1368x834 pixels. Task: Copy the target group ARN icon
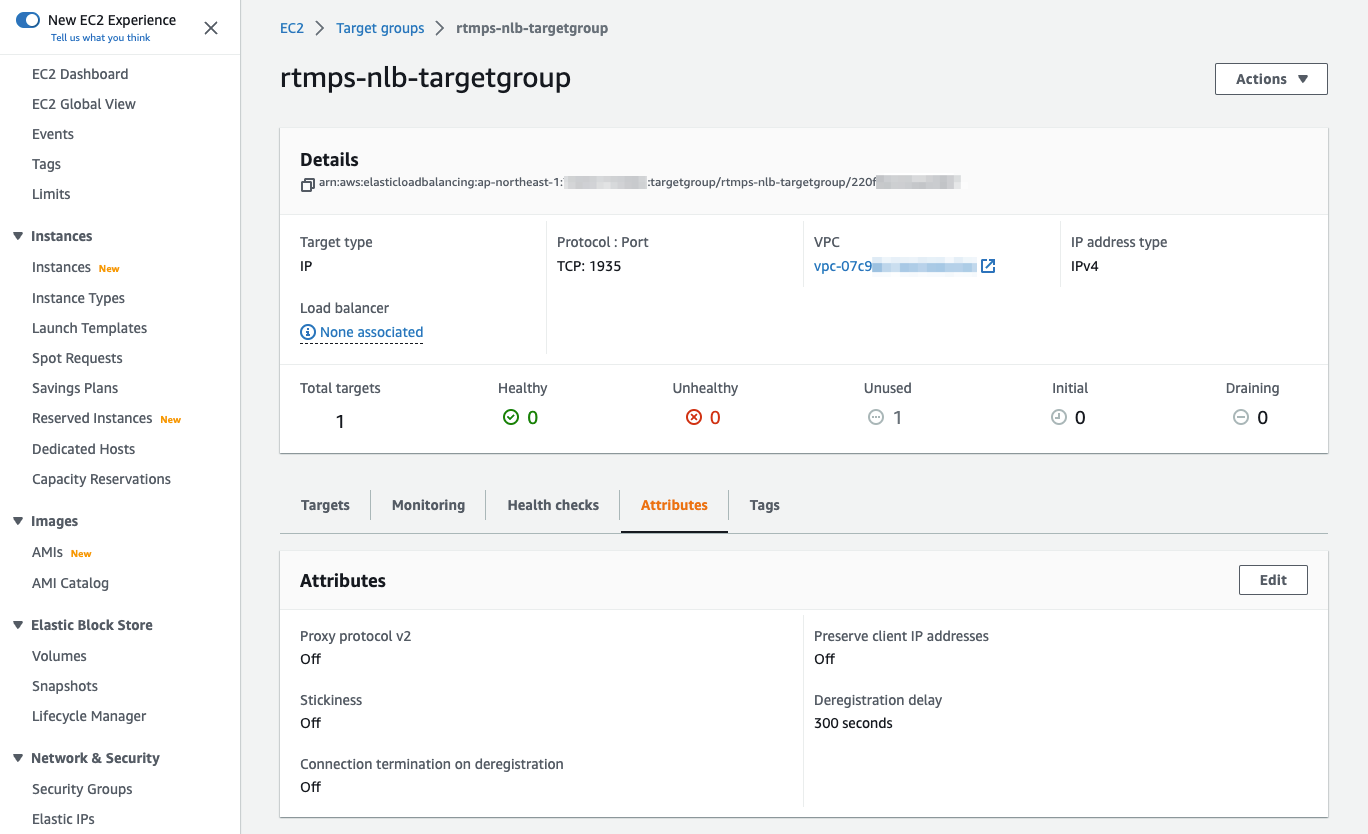click(x=308, y=185)
